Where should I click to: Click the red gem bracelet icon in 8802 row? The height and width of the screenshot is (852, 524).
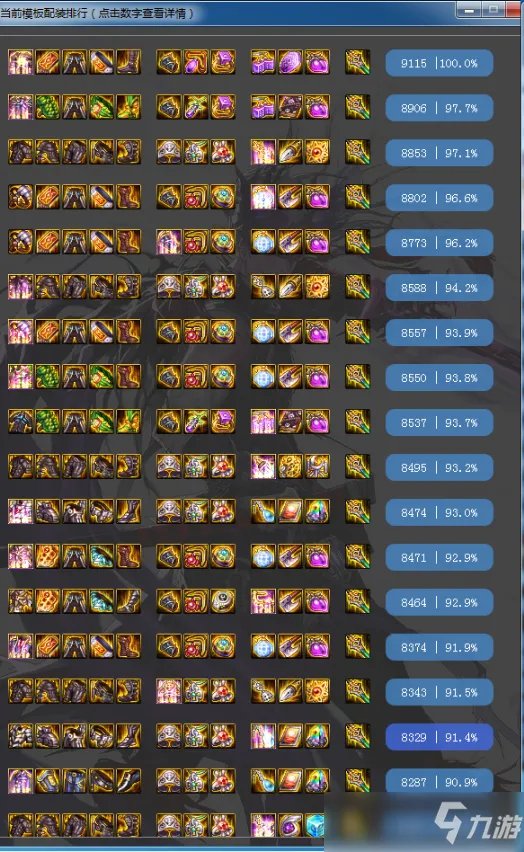196,198
